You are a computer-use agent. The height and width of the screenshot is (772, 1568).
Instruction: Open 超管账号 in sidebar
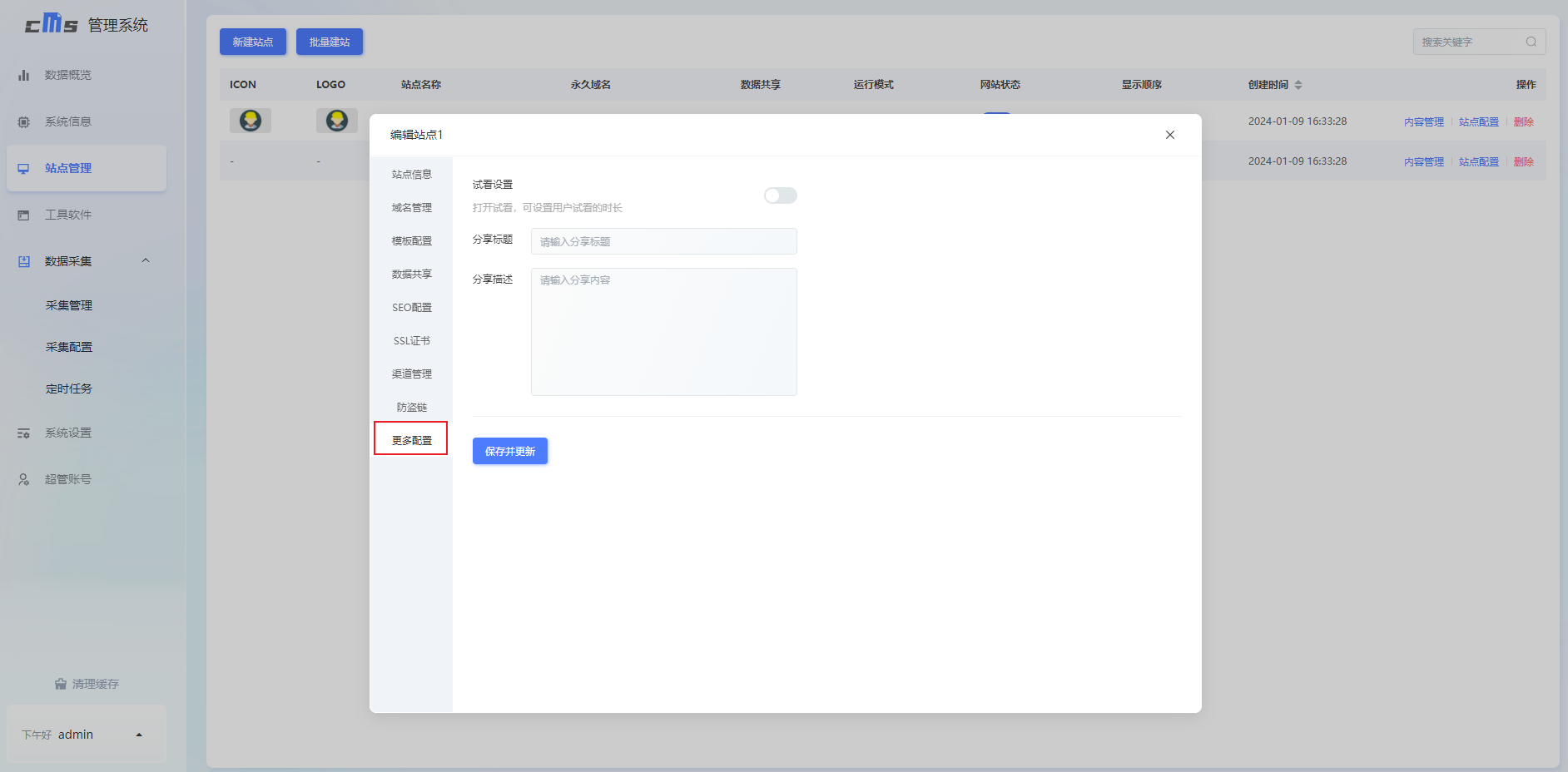point(87,479)
